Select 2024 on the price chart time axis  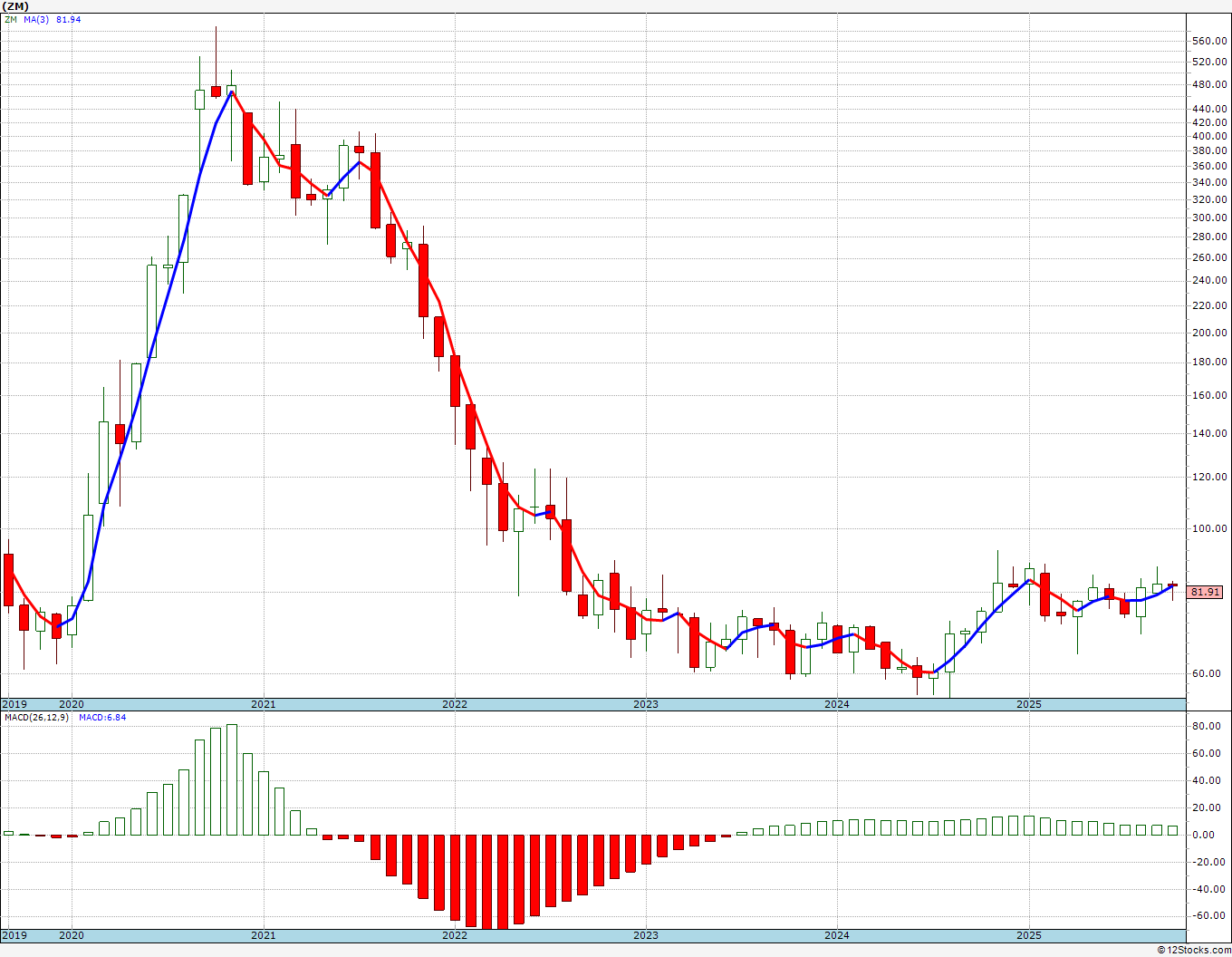pyautogui.click(x=837, y=704)
